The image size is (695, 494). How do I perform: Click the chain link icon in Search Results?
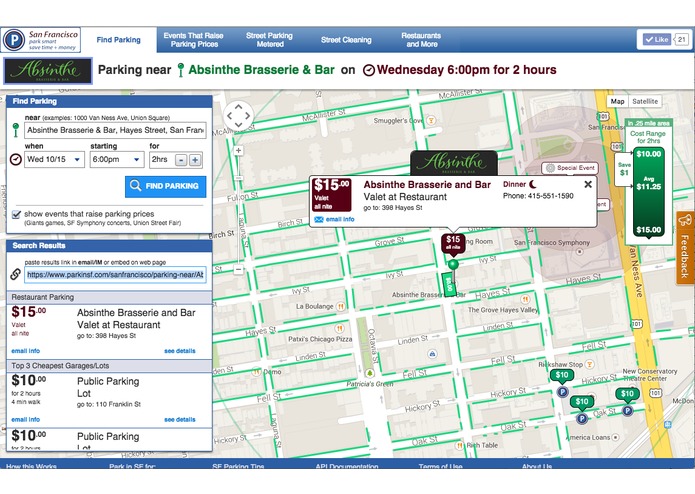tap(15, 274)
